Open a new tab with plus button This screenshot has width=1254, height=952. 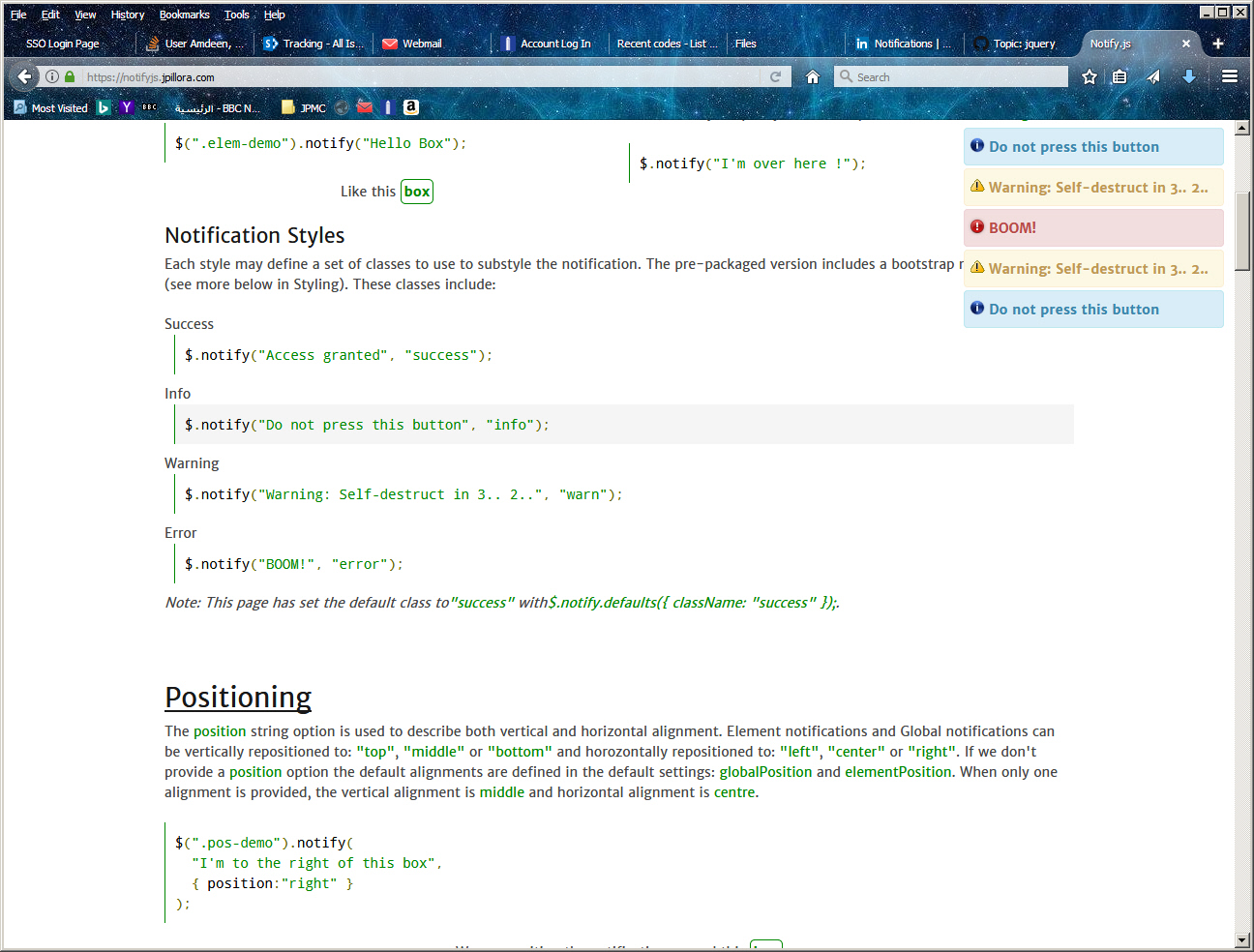[1218, 44]
